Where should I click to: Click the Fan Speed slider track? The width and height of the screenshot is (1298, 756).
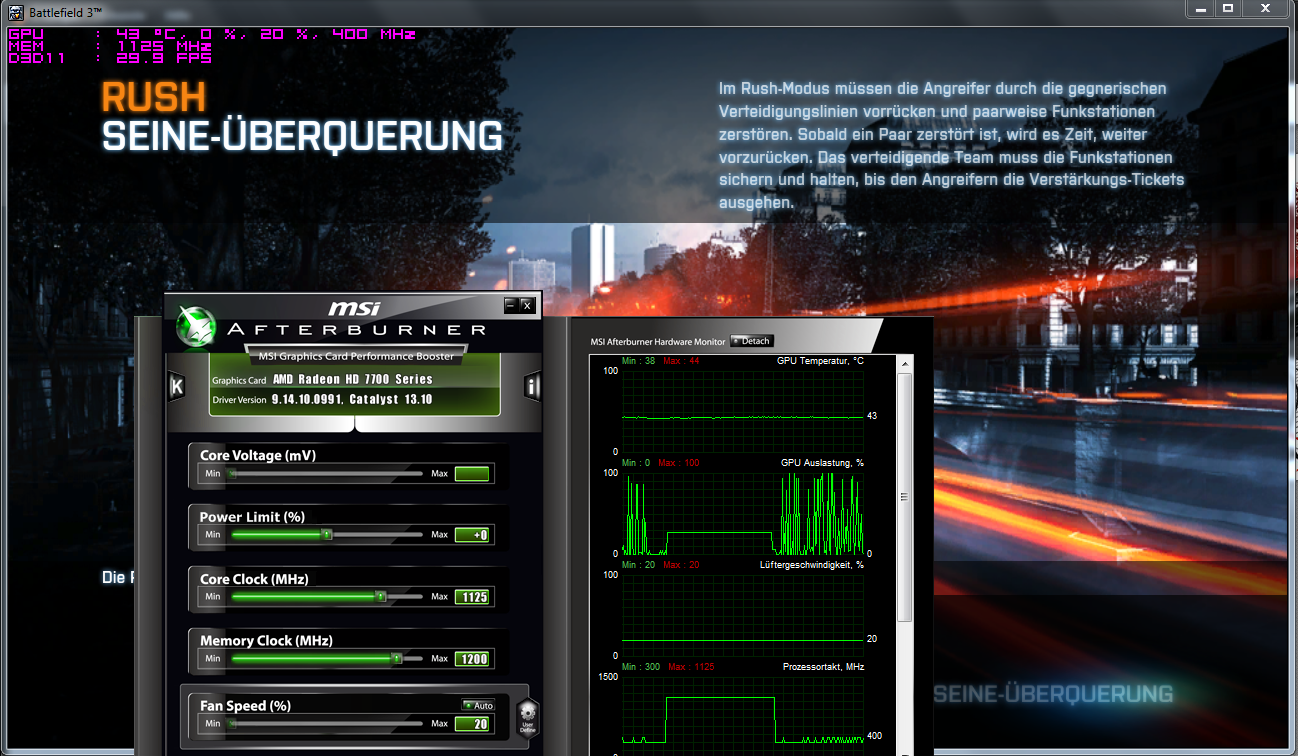click(327, 723)
